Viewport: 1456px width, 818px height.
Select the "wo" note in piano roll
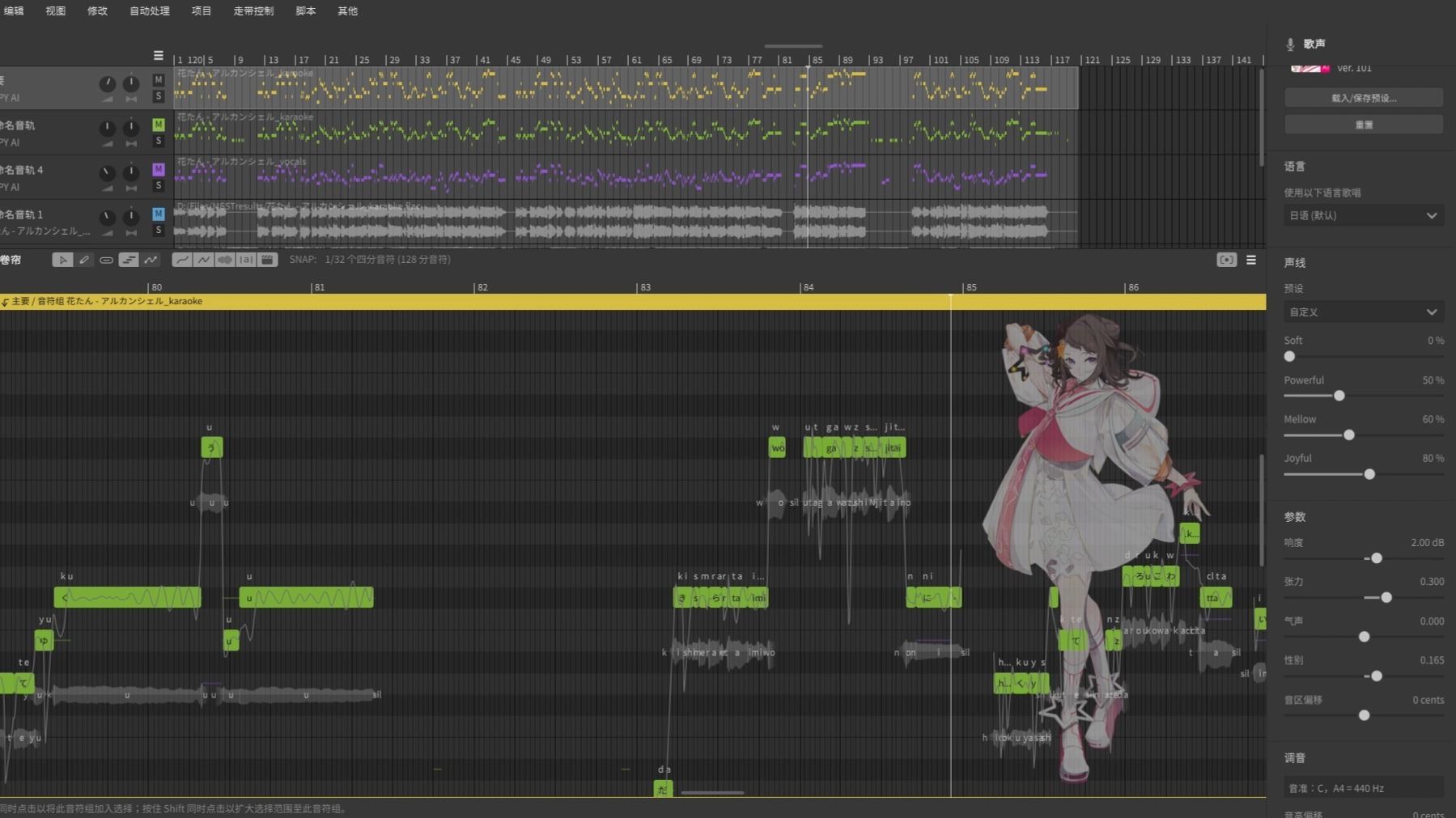pyautogui.click(x=777, y=447)
